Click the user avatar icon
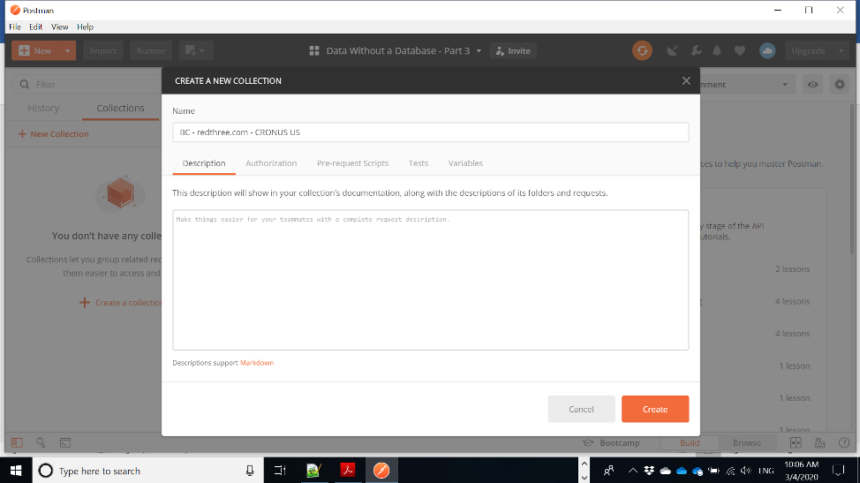The image size is (860, 483). (767, 51)
